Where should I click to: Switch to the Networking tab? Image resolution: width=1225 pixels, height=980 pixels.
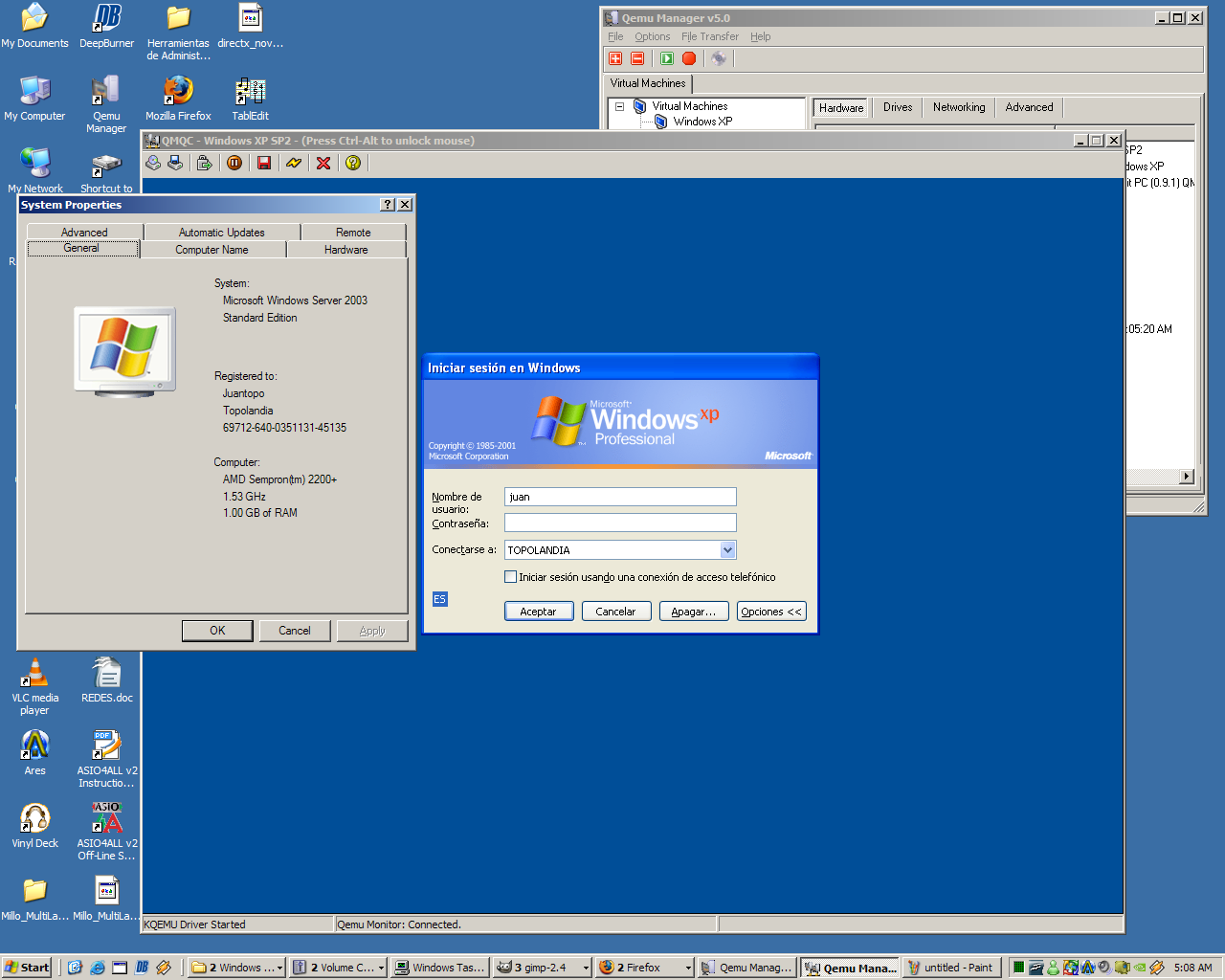[958, 107]
